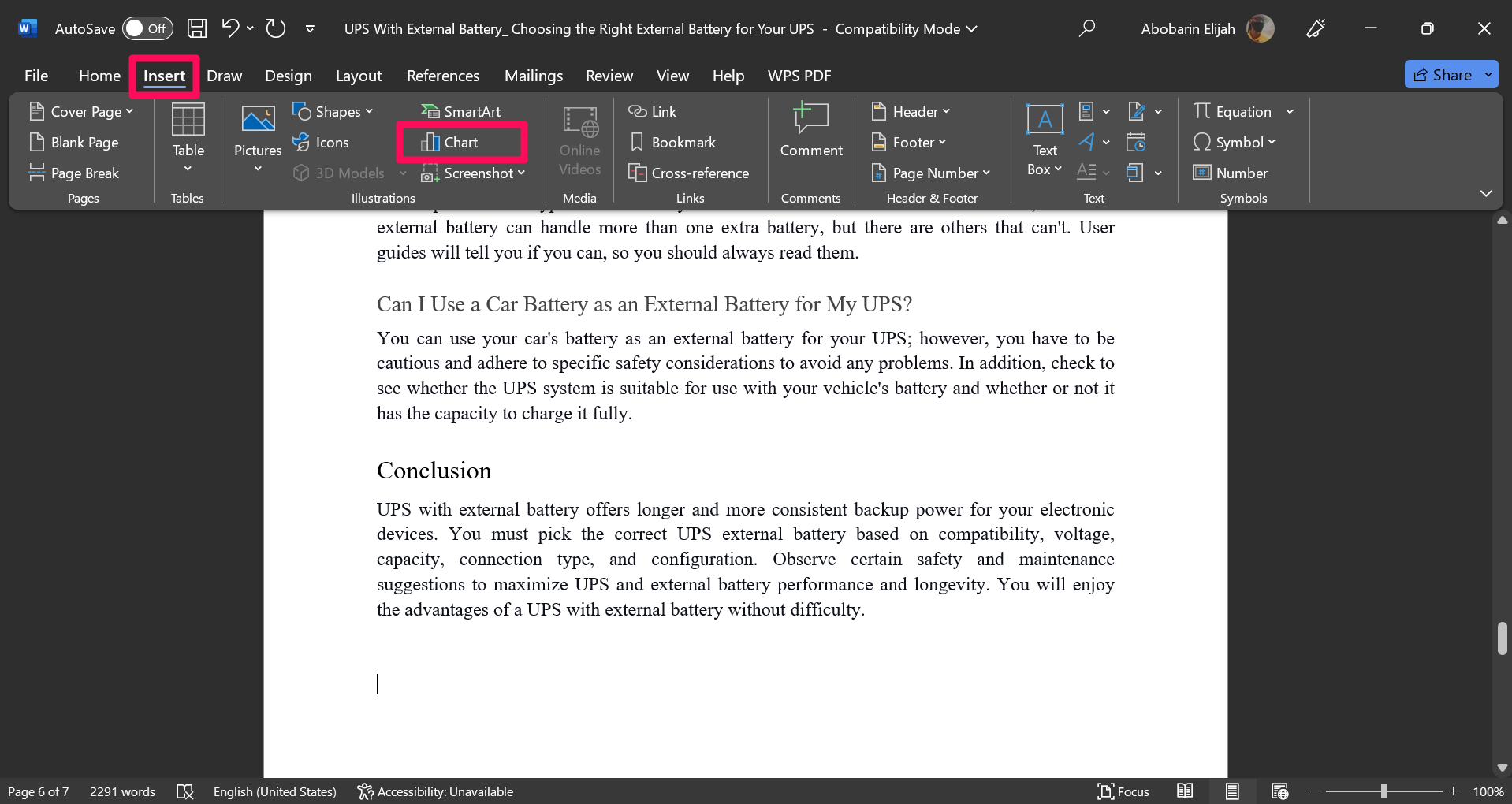1512x804 pixels.
Task: Collapse the ribbon with the chevron
Action: [x=1487, y=194]
